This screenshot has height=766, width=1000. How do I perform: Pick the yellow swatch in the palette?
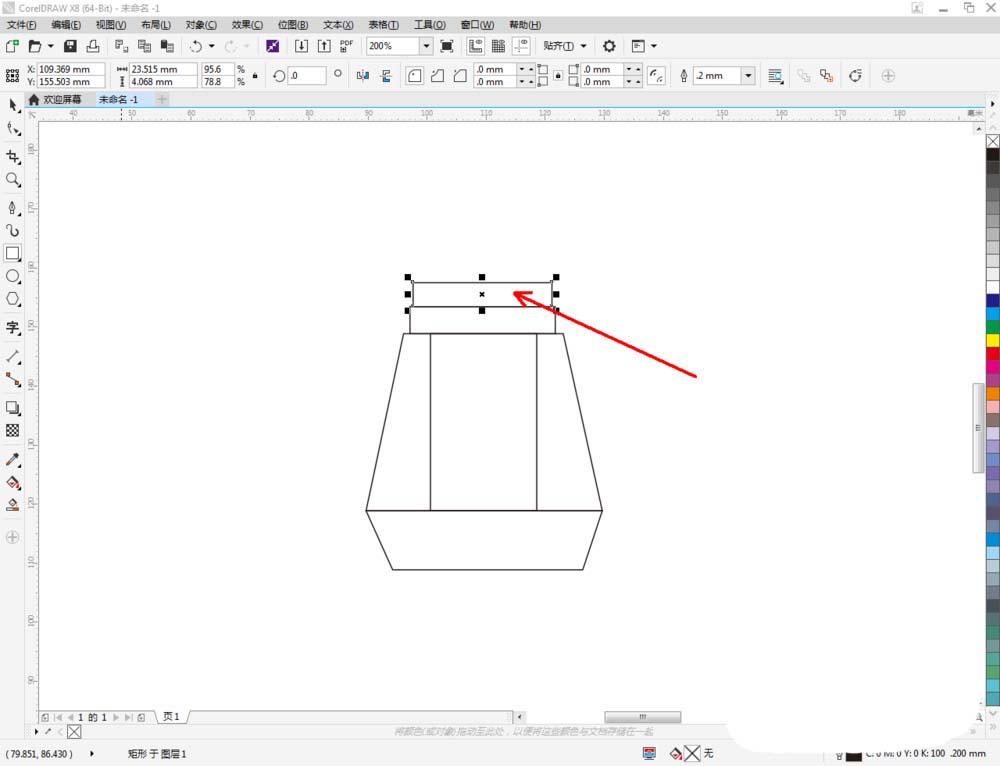click(x=992, y=340)
